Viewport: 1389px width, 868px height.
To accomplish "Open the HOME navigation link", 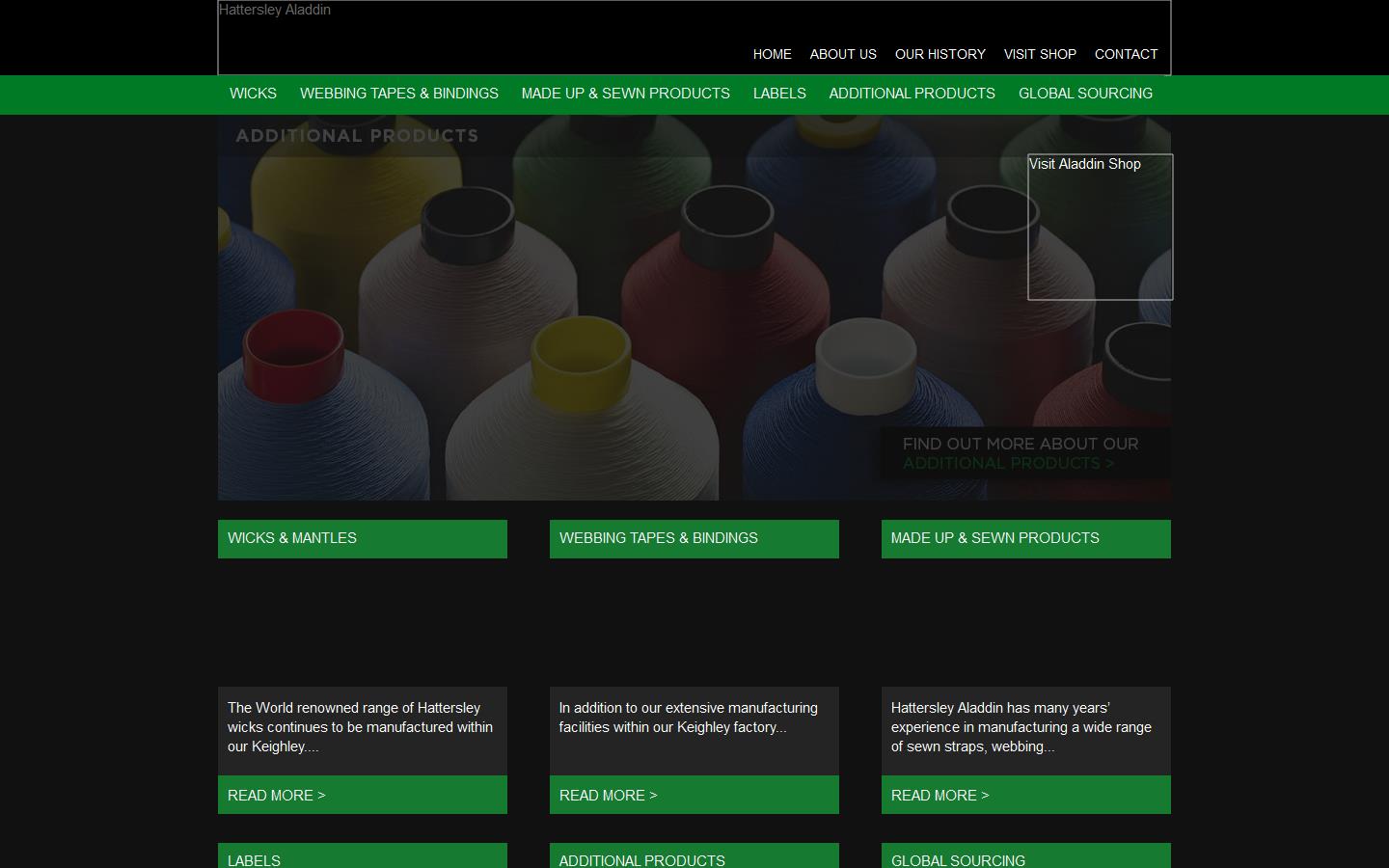I will pos(772,54).
